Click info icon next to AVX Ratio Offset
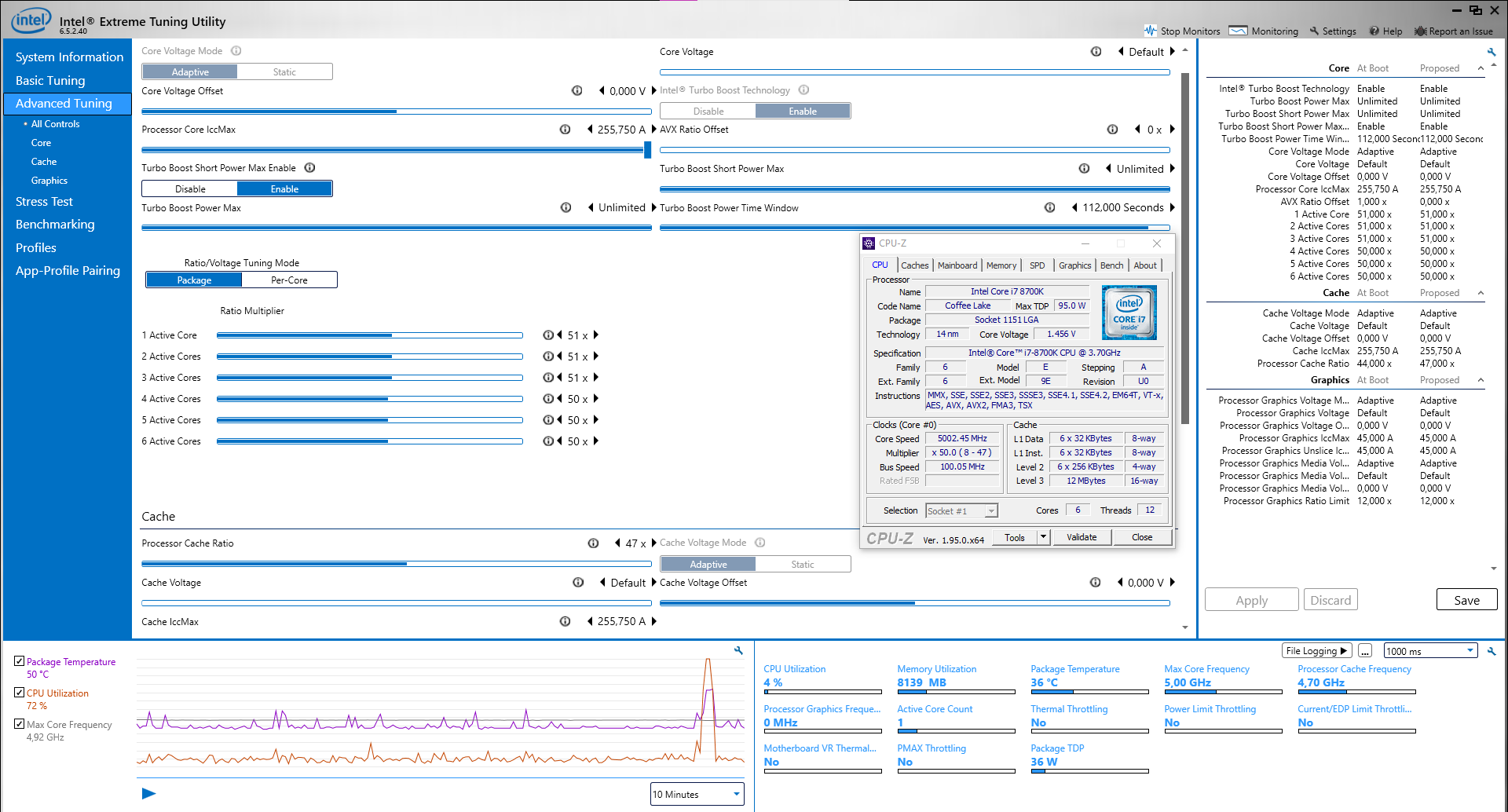Screen dimensions: 1508x812 (x=1112, y=130)
